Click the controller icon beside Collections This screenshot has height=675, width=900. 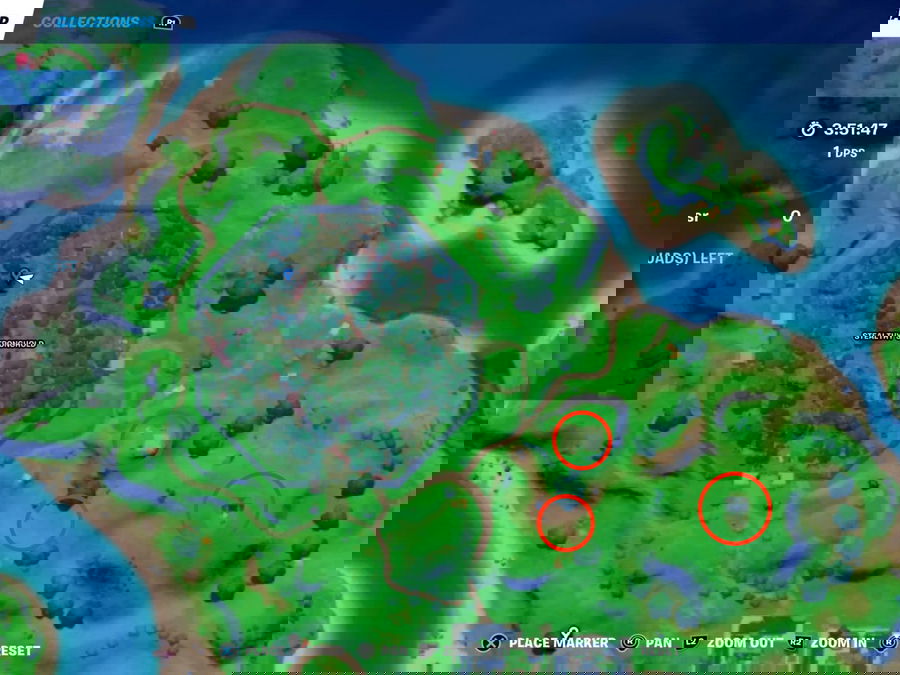pos(170,22)
